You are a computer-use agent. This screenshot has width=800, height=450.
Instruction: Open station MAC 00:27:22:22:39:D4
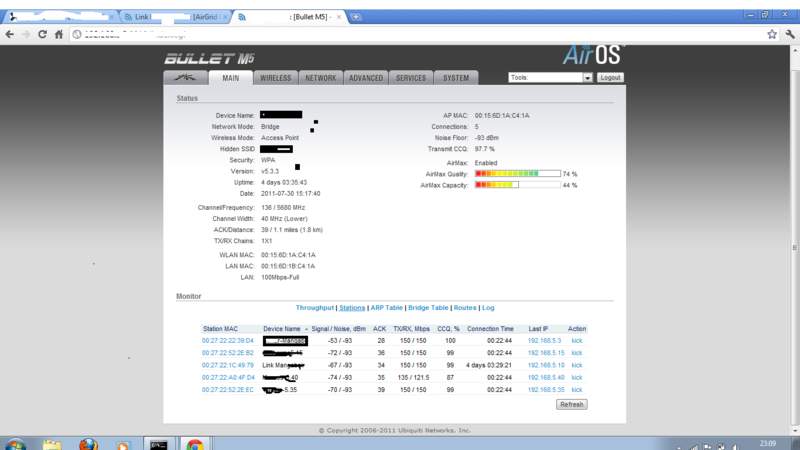228,341
